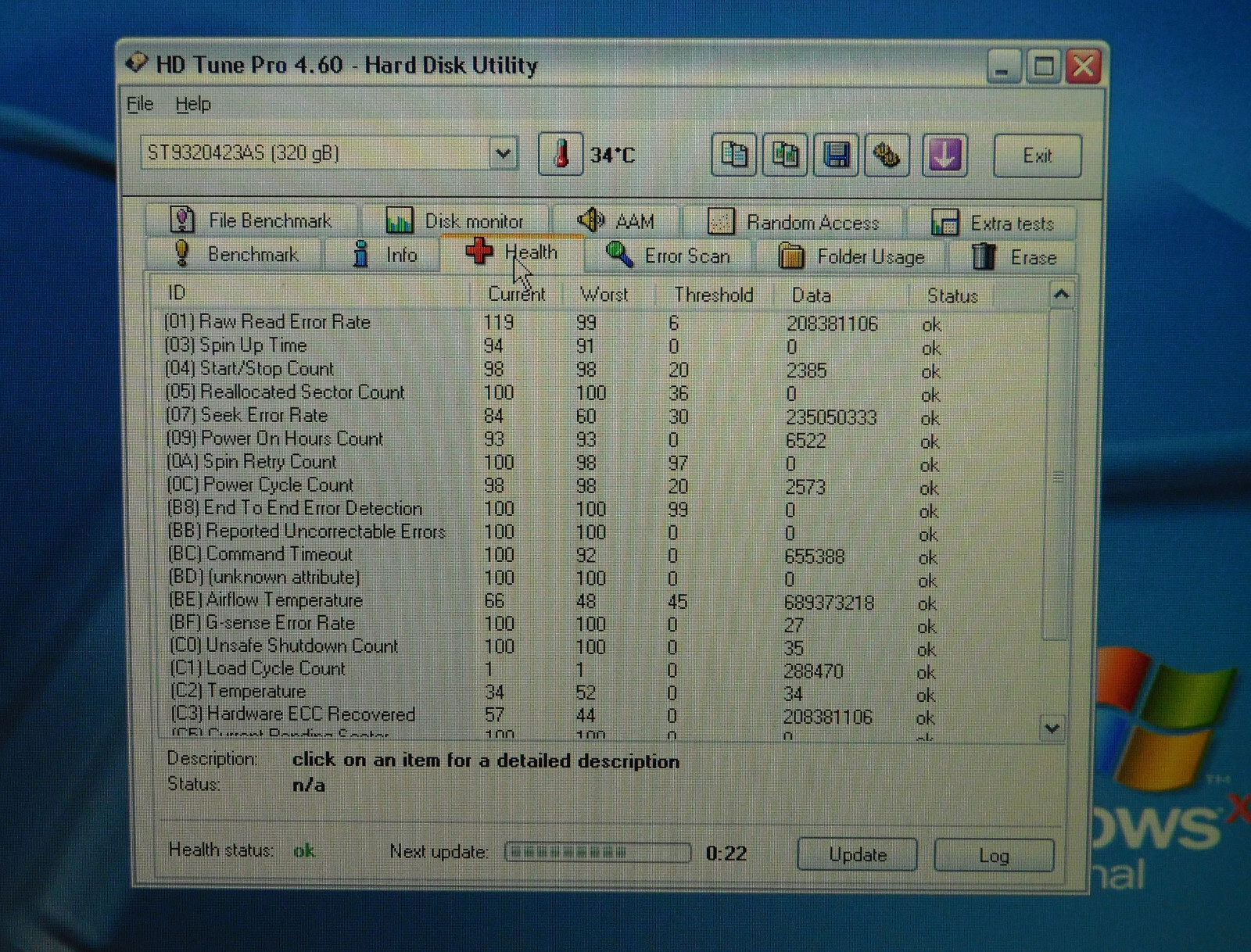Screen dimensions: 1251x952
Task: Switch to the Folder Usage tab
Action: tap(852, 256)
